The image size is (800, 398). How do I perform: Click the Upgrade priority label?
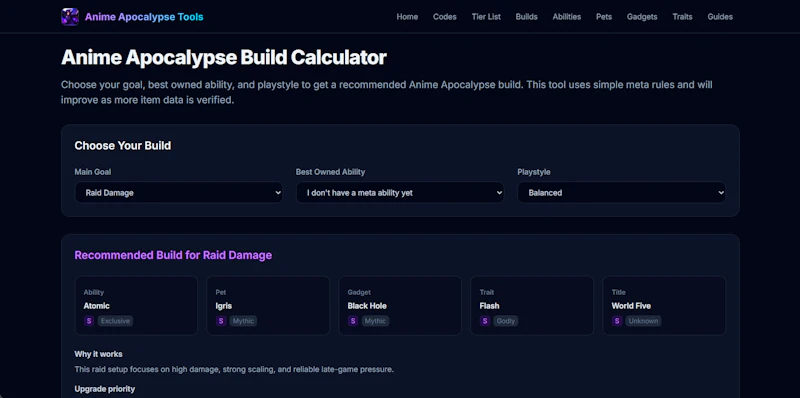click(x=105, y=389)
